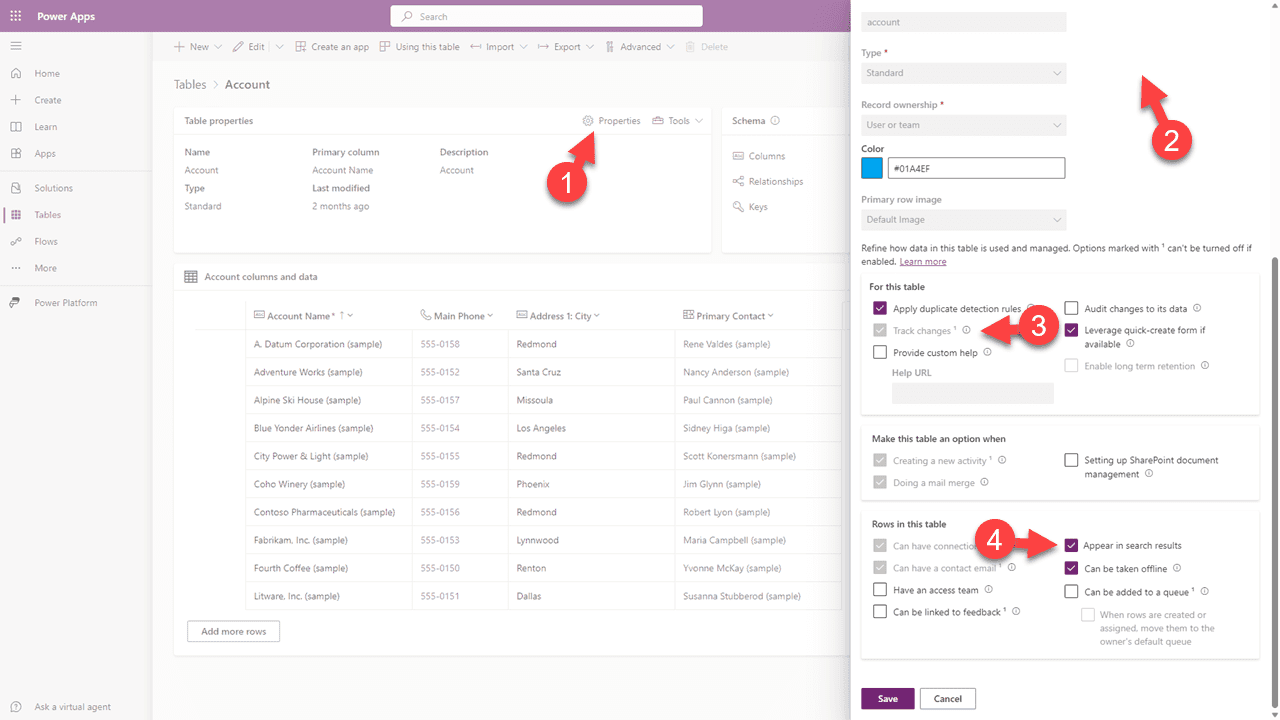Open the Advanced menu in the toolbar
The width and height of the screenshot is (1280, 720).
[640, 46]
